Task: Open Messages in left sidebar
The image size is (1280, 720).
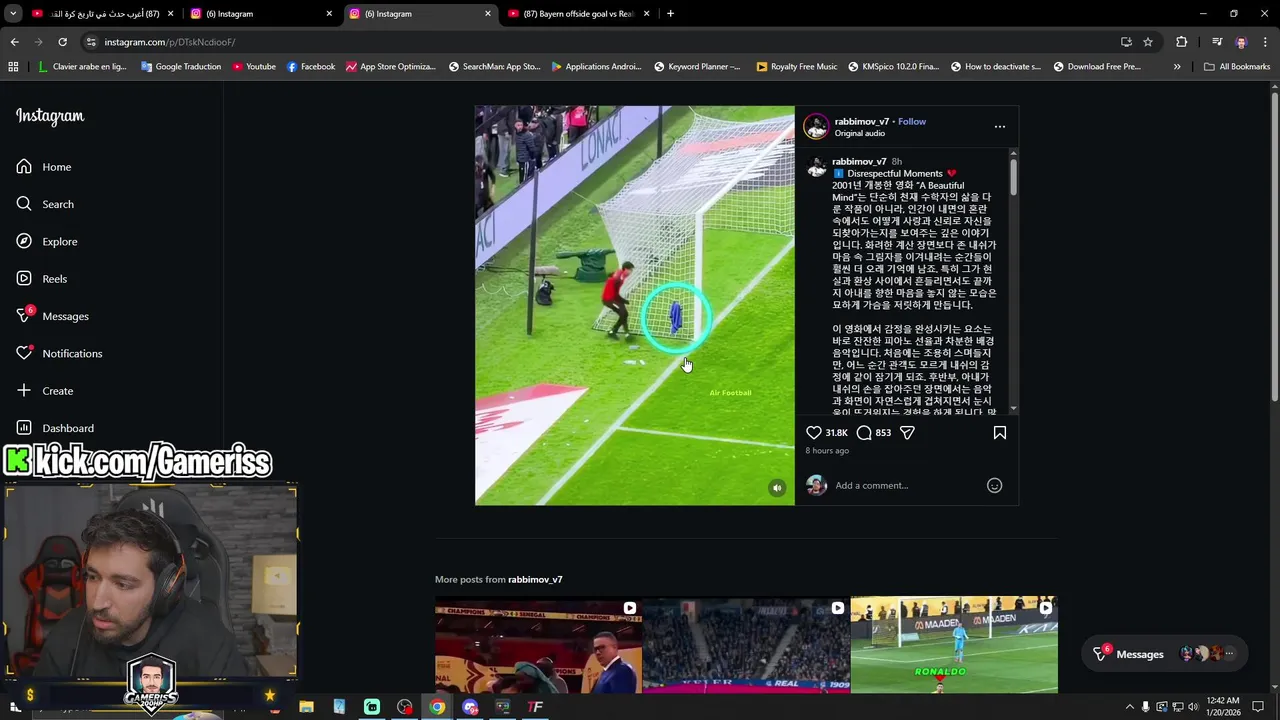Action: (x=52, y=316)
